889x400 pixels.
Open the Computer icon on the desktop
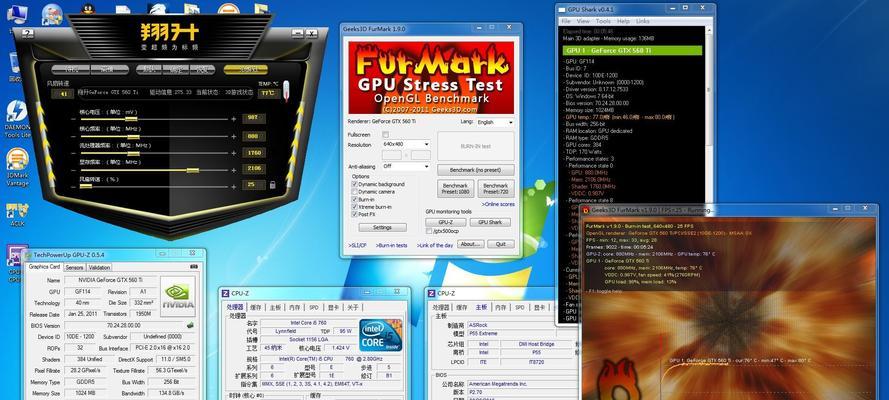[x=17, y=14]
